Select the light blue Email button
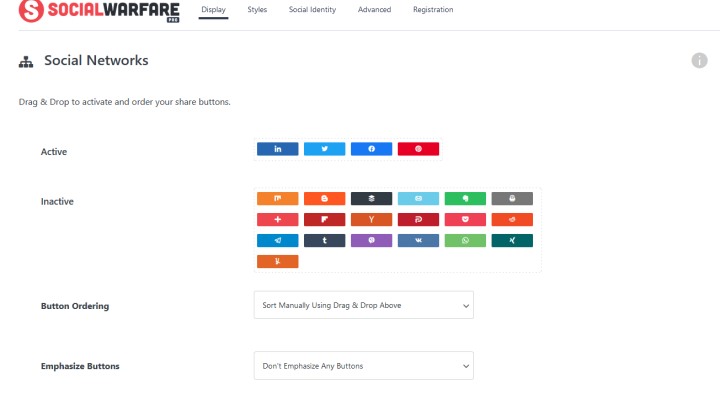This screenshot has width=720, height=405. 418,198
